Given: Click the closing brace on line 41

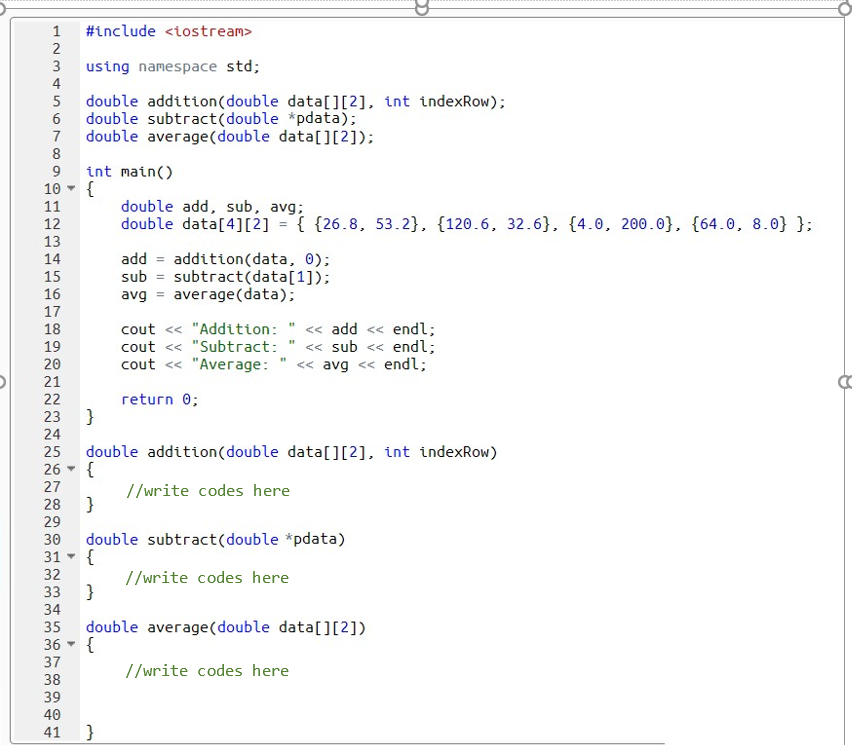Looking at the screenshot, I should point(90,732).
